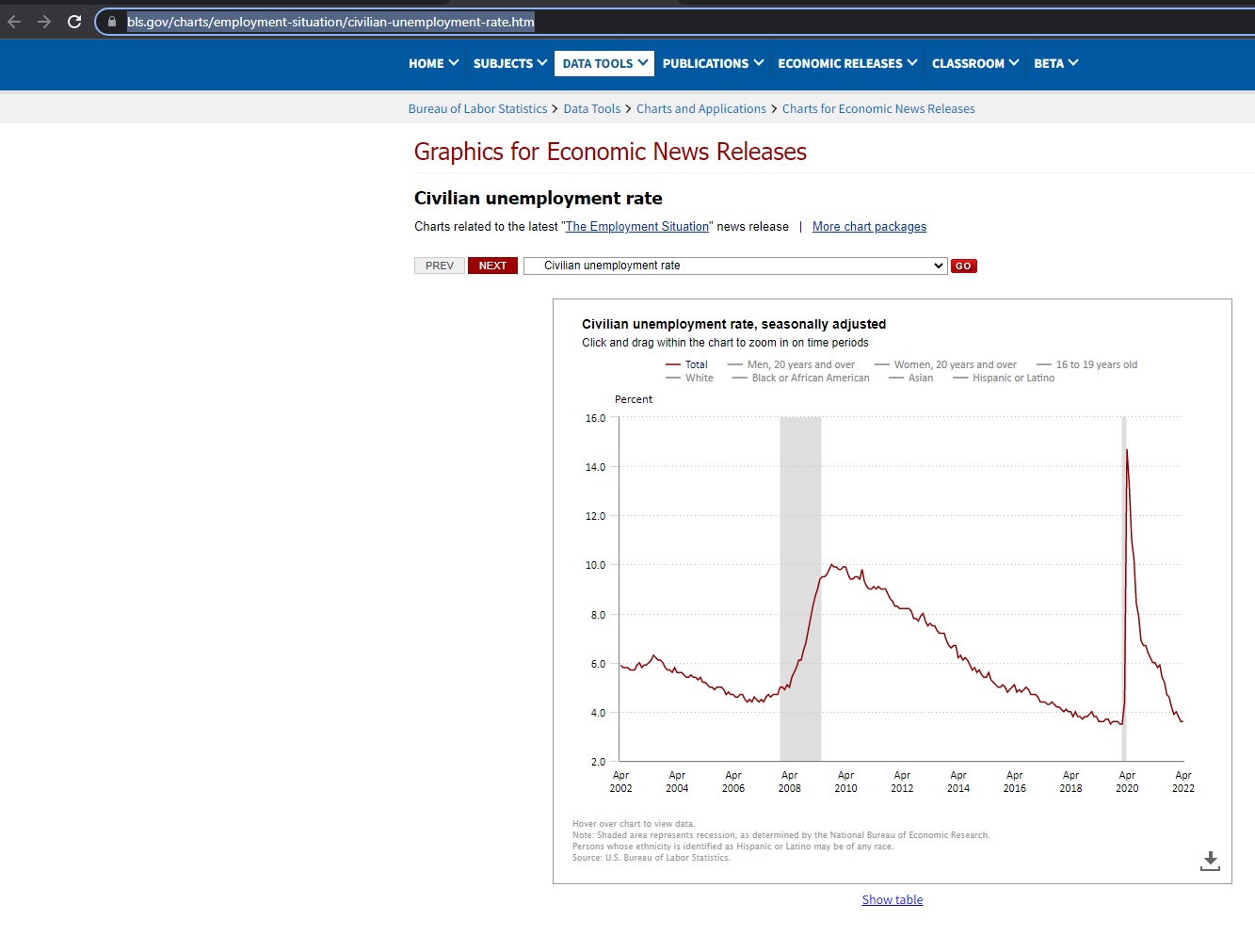Toggle the Hispanic or Latino legend entry

(1012, 378)
